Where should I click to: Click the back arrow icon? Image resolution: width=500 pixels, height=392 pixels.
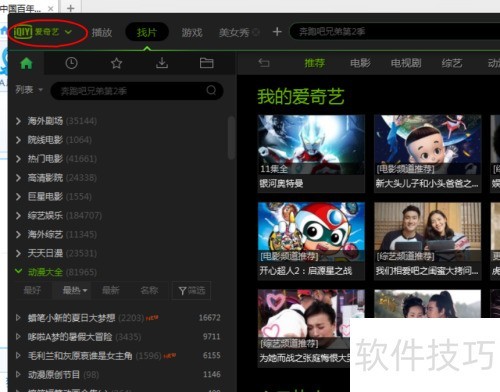[x=264, y=63]
